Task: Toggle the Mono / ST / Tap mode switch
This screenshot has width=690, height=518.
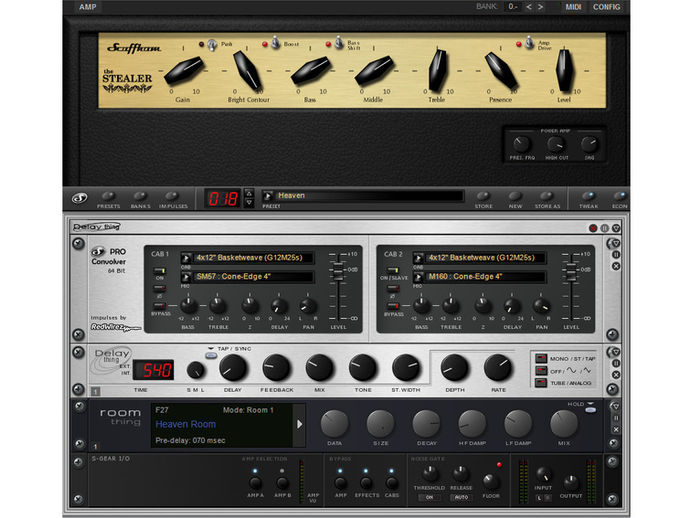Action: (x=541, y=359)
